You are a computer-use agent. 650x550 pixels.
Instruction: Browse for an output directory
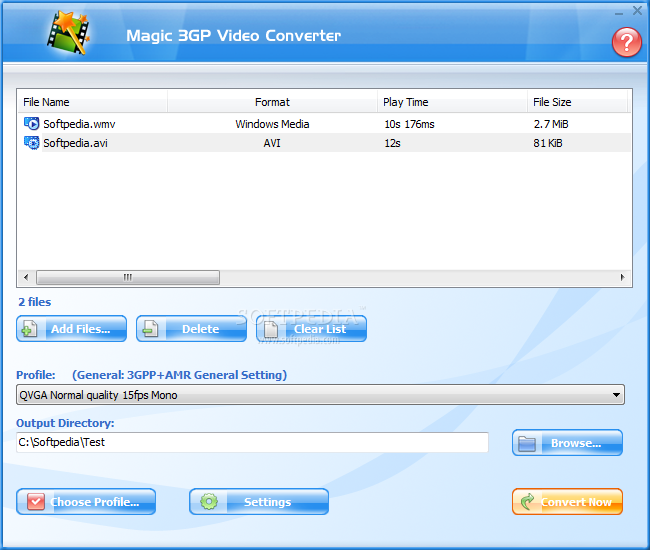tap(568, 443)
